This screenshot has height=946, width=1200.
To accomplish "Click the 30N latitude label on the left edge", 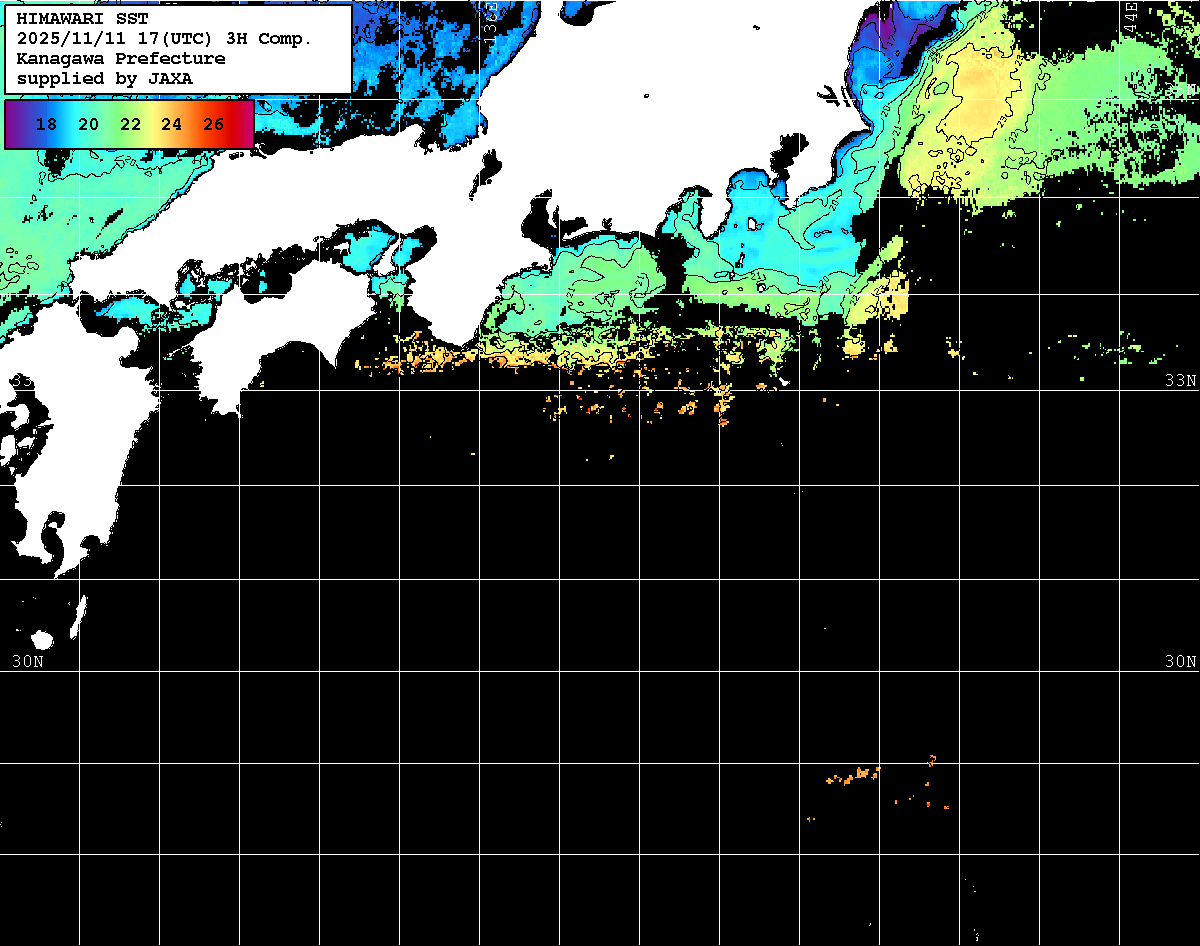I will click(27, 661).
